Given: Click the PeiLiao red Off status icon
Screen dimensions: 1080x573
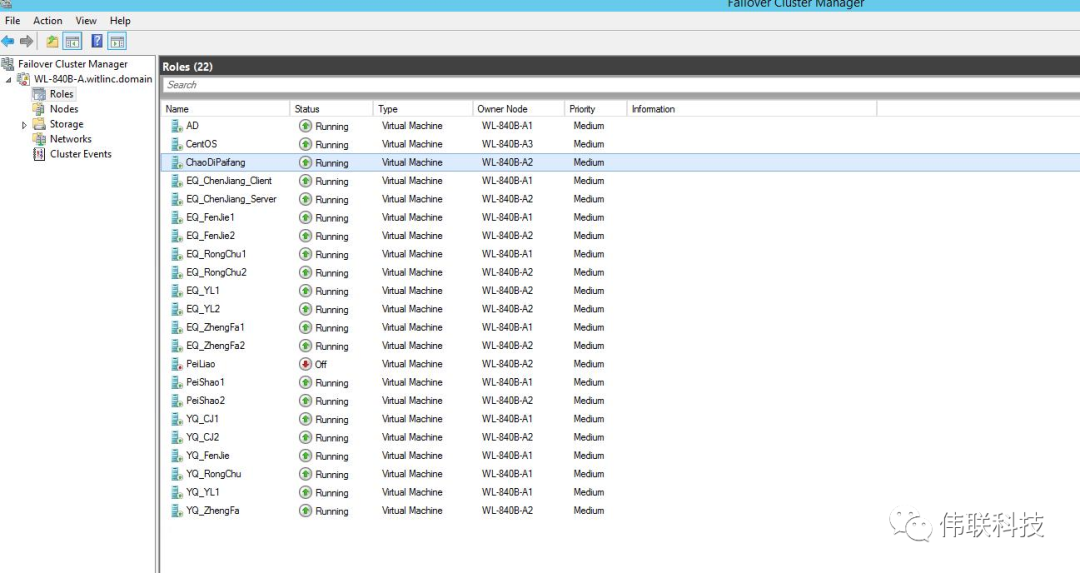Looking at the screenshot, I should [306, 364].
